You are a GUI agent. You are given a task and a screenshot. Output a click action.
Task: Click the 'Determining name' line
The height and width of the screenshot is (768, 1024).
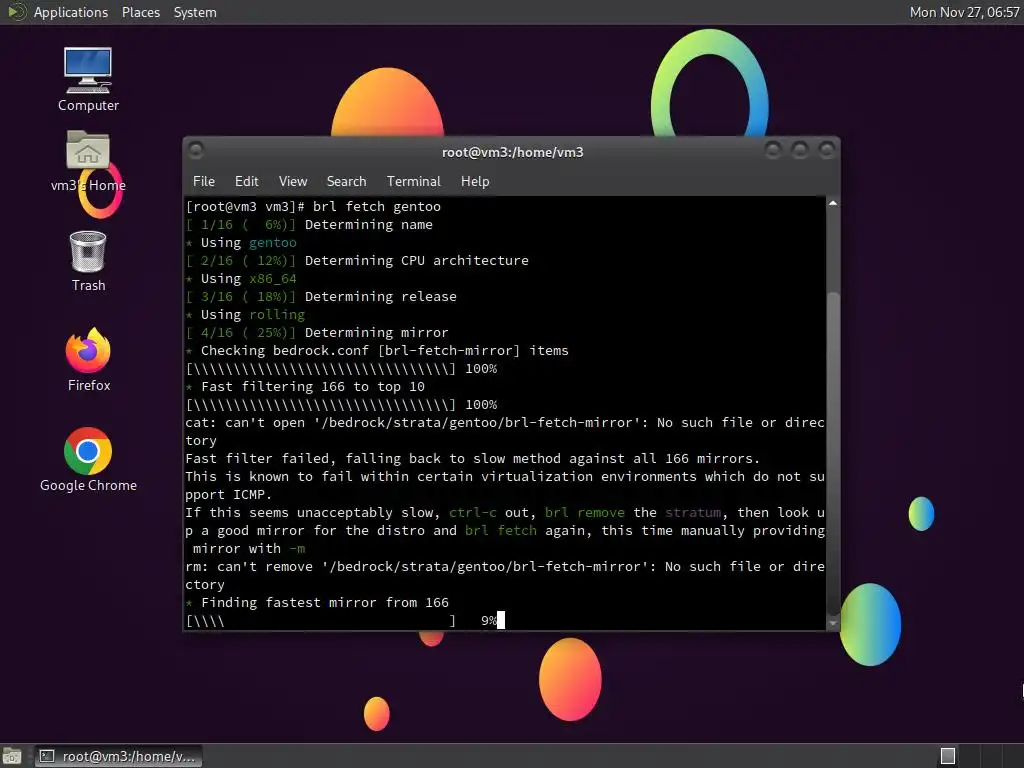pyautogui.click(x=369, y=225)
